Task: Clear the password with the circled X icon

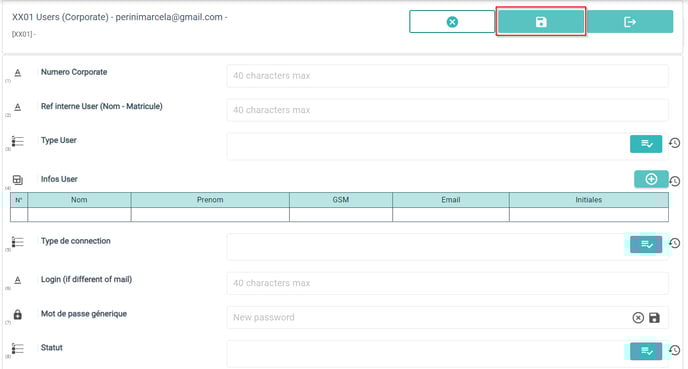Action: click(x=638, y=318)
